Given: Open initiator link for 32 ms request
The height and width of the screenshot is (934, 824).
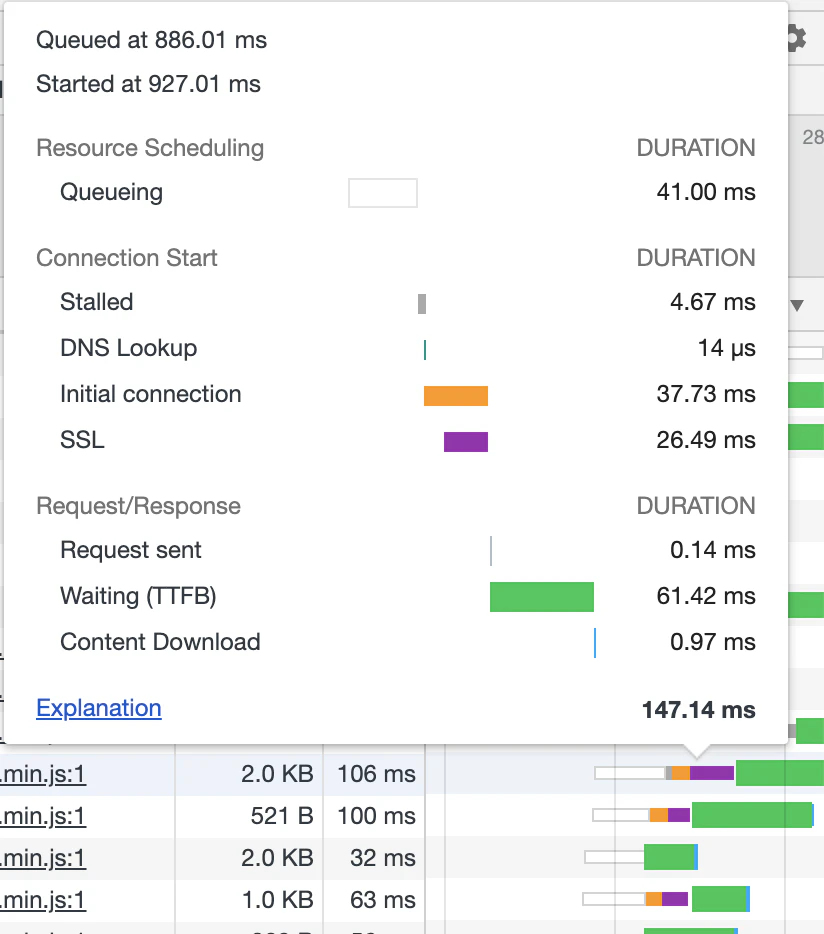Looking at the screenshot, I should [x=43, y=858].
